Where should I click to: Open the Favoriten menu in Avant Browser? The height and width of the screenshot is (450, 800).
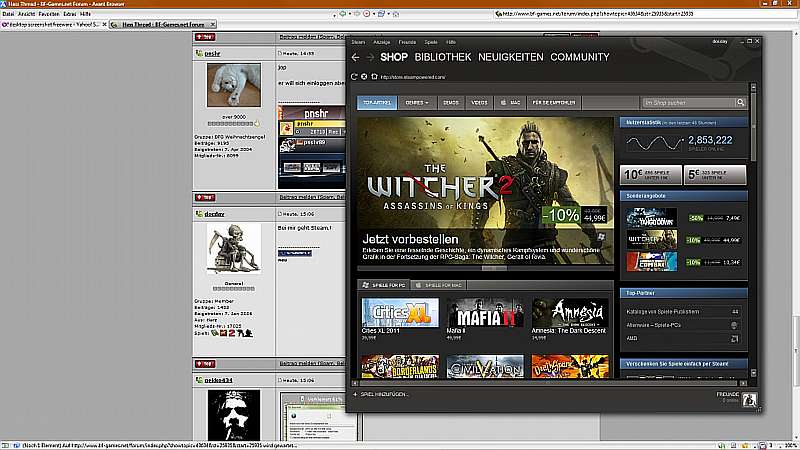coord(49,14)
